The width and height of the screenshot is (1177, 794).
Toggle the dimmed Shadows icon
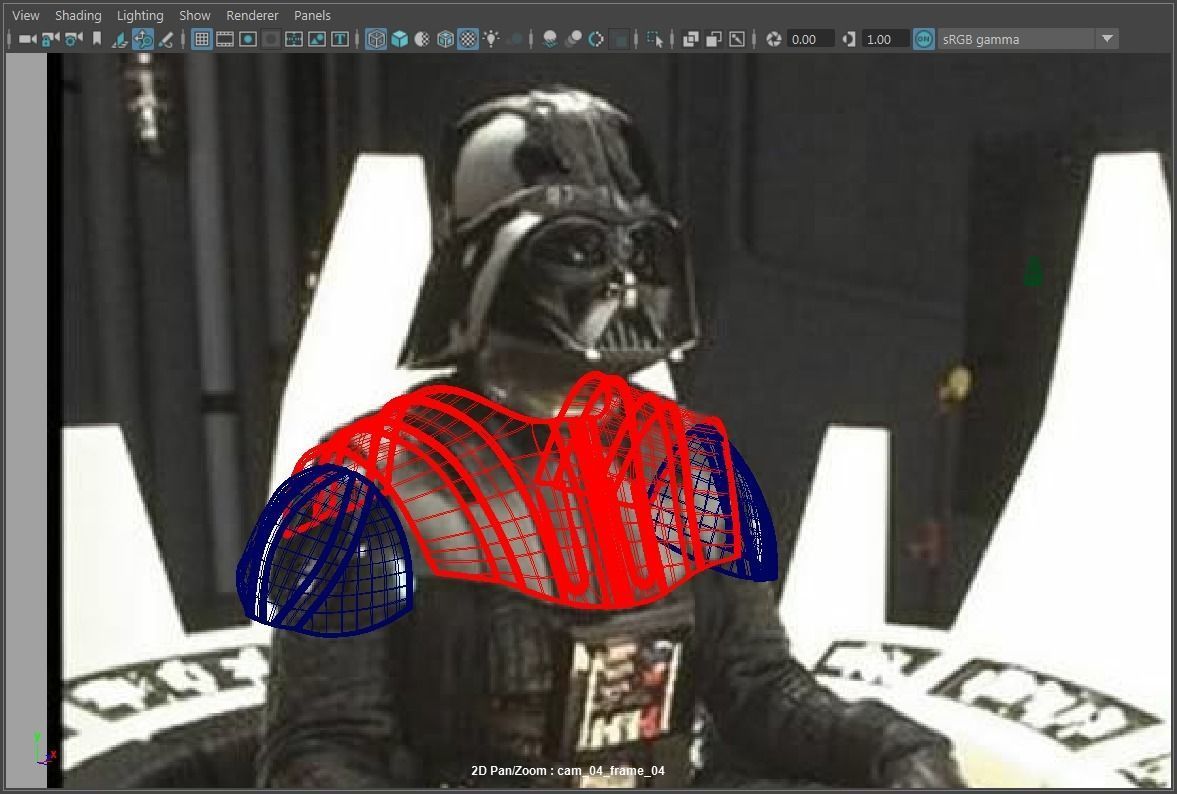click(516, 39)
